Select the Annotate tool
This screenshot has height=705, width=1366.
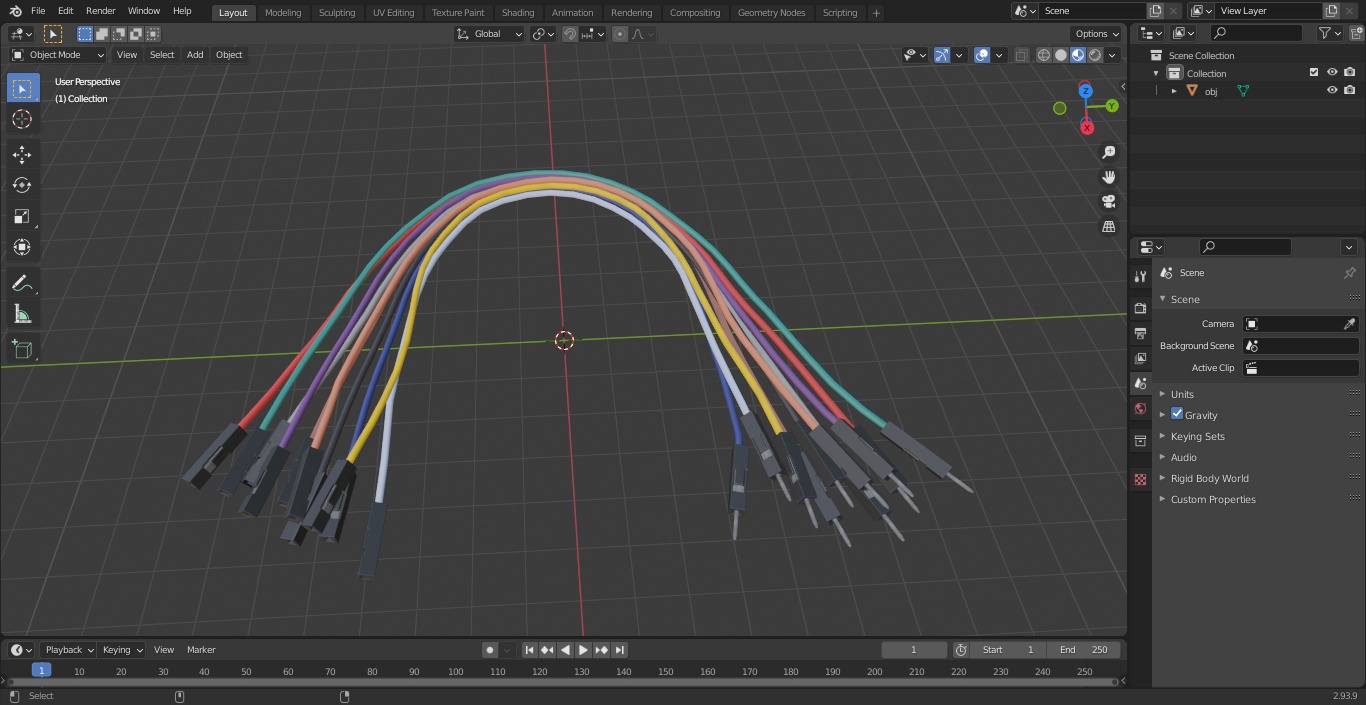point(22,283)
